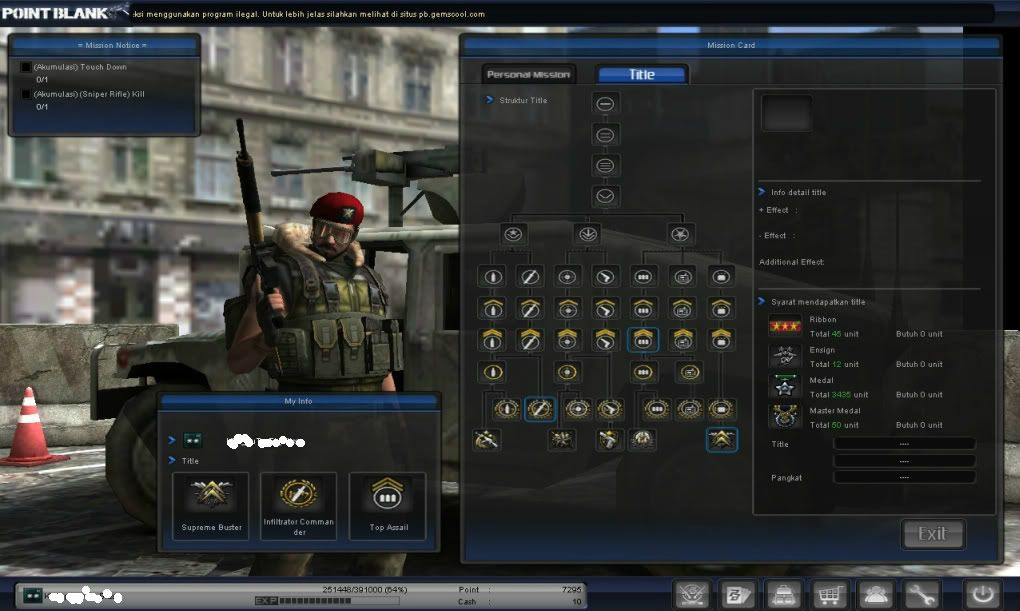Select the plain star branch title icon

(x=680, y=234)
